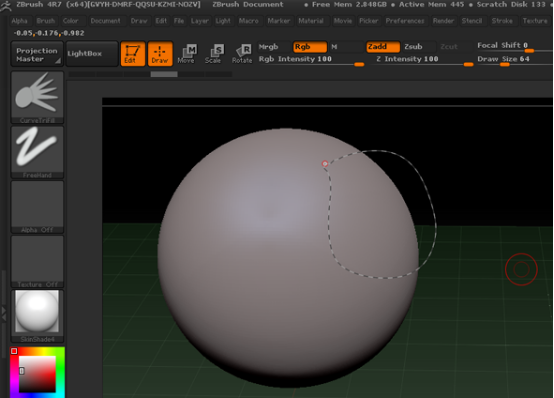This screenshot has width=554, height=398.
Task: Open the Marker menu
Action: click(279, 21)
